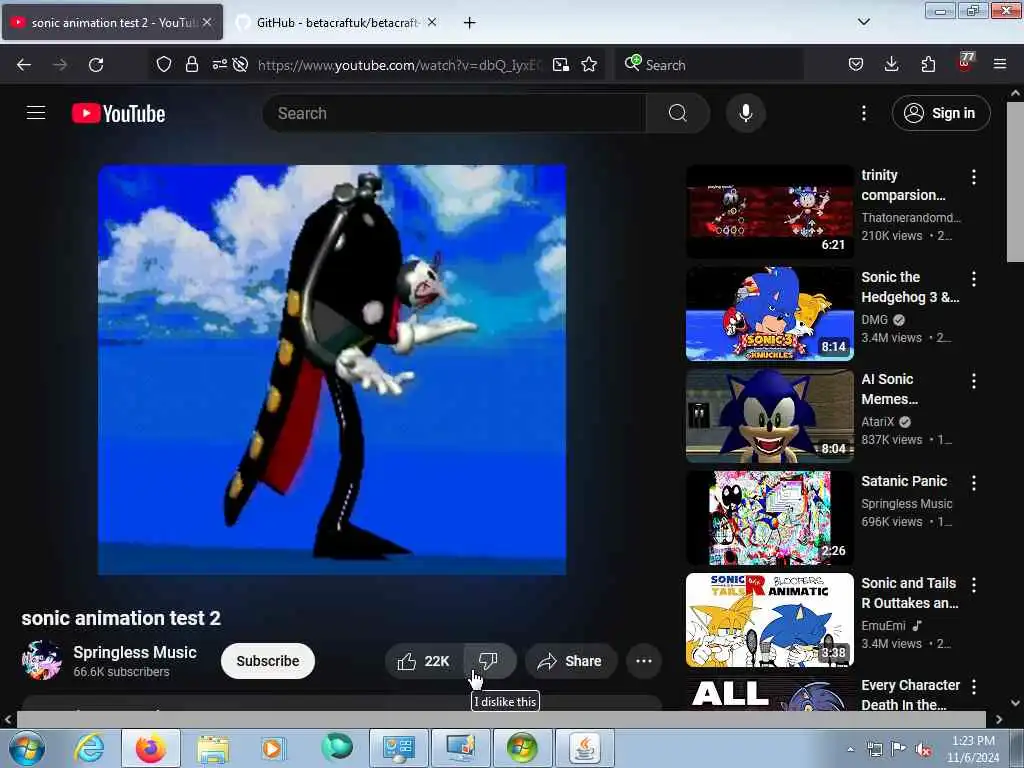Screen dimensions: 1024x768
Task: Open trinity comparsion video thumbnail
Action: [x=769, y=212]
